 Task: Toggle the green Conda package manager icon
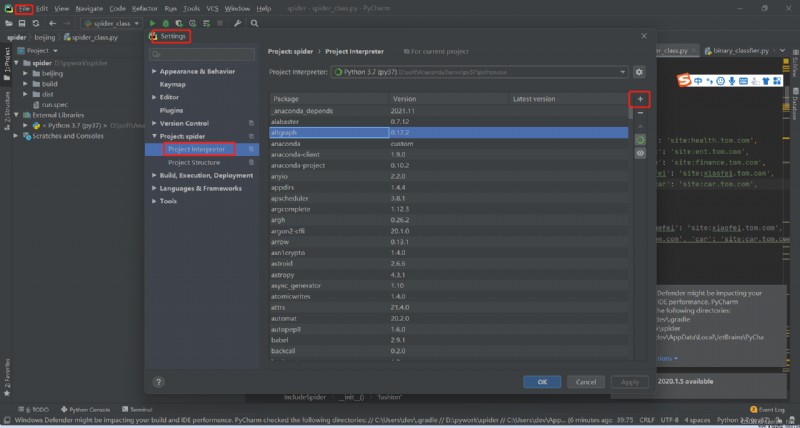coord(640,140)
